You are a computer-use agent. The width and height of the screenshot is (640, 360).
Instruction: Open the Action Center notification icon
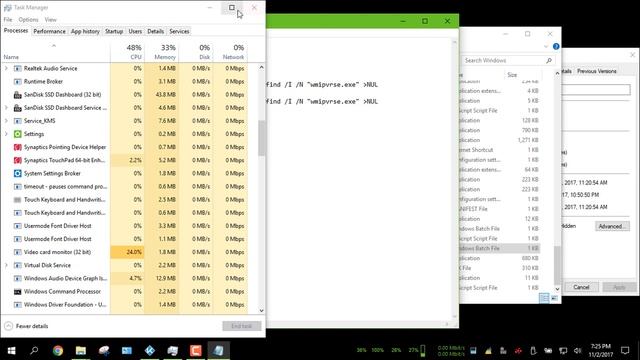625,350
